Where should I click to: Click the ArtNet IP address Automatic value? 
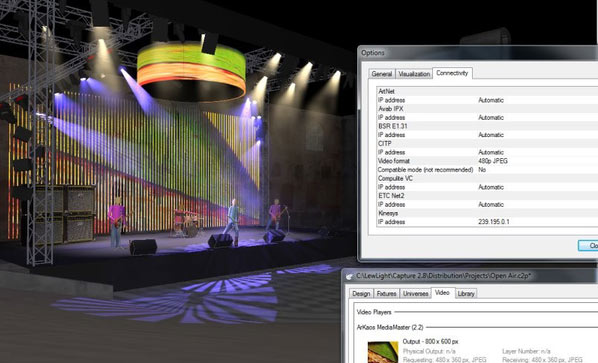491,100
